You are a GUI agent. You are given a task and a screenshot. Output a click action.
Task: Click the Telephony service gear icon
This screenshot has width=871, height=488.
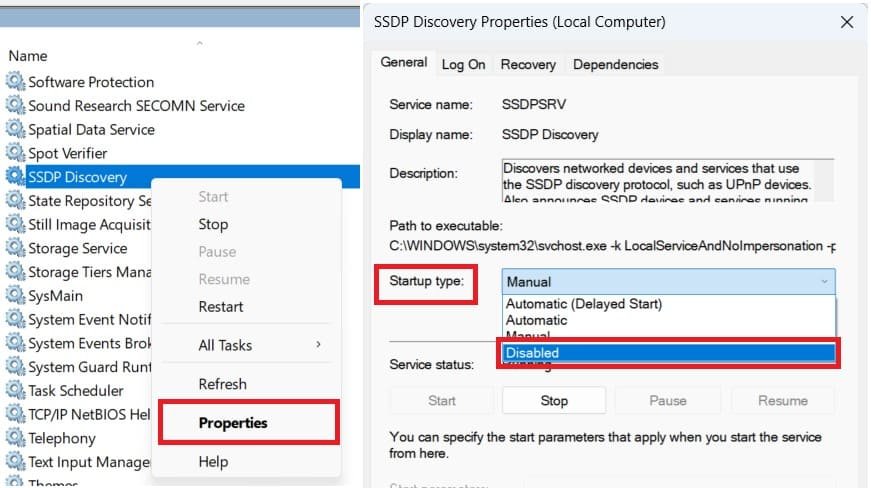point(15,438)
